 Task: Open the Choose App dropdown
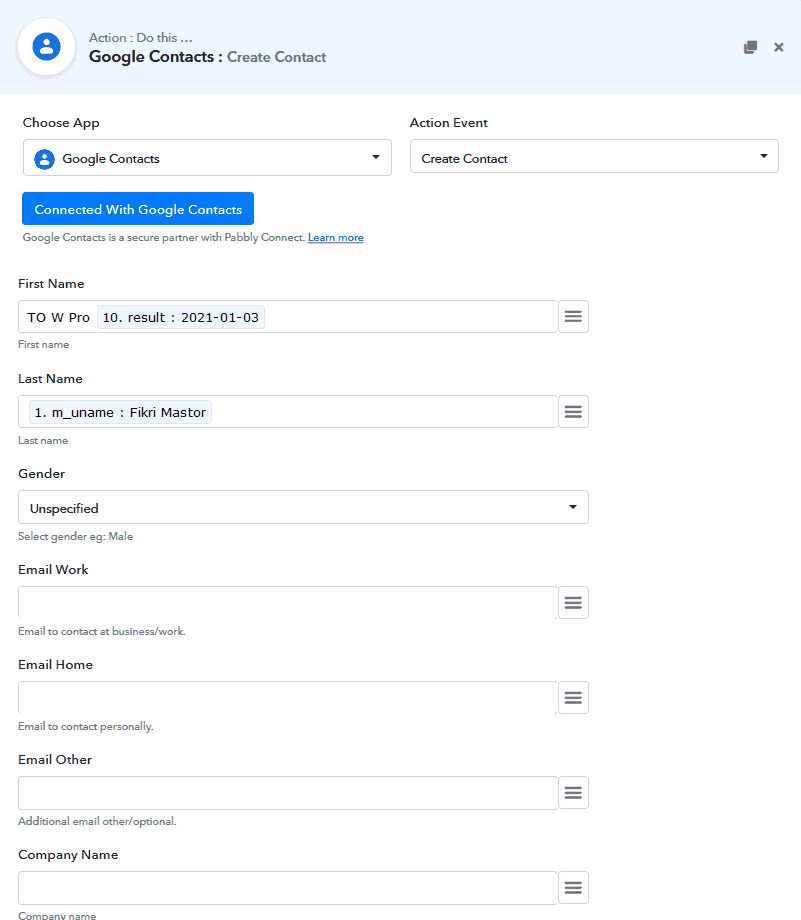tap(206, 157)
